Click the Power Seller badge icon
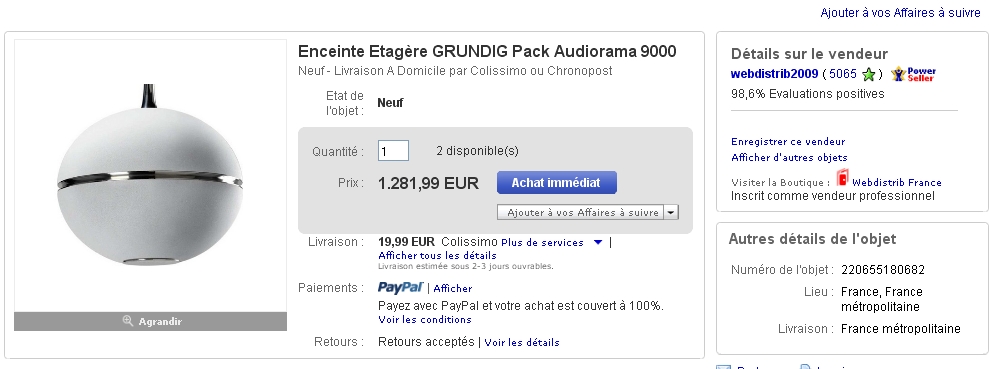The height and width of the screenshot is (369, 989). click(x=913, y=74)
